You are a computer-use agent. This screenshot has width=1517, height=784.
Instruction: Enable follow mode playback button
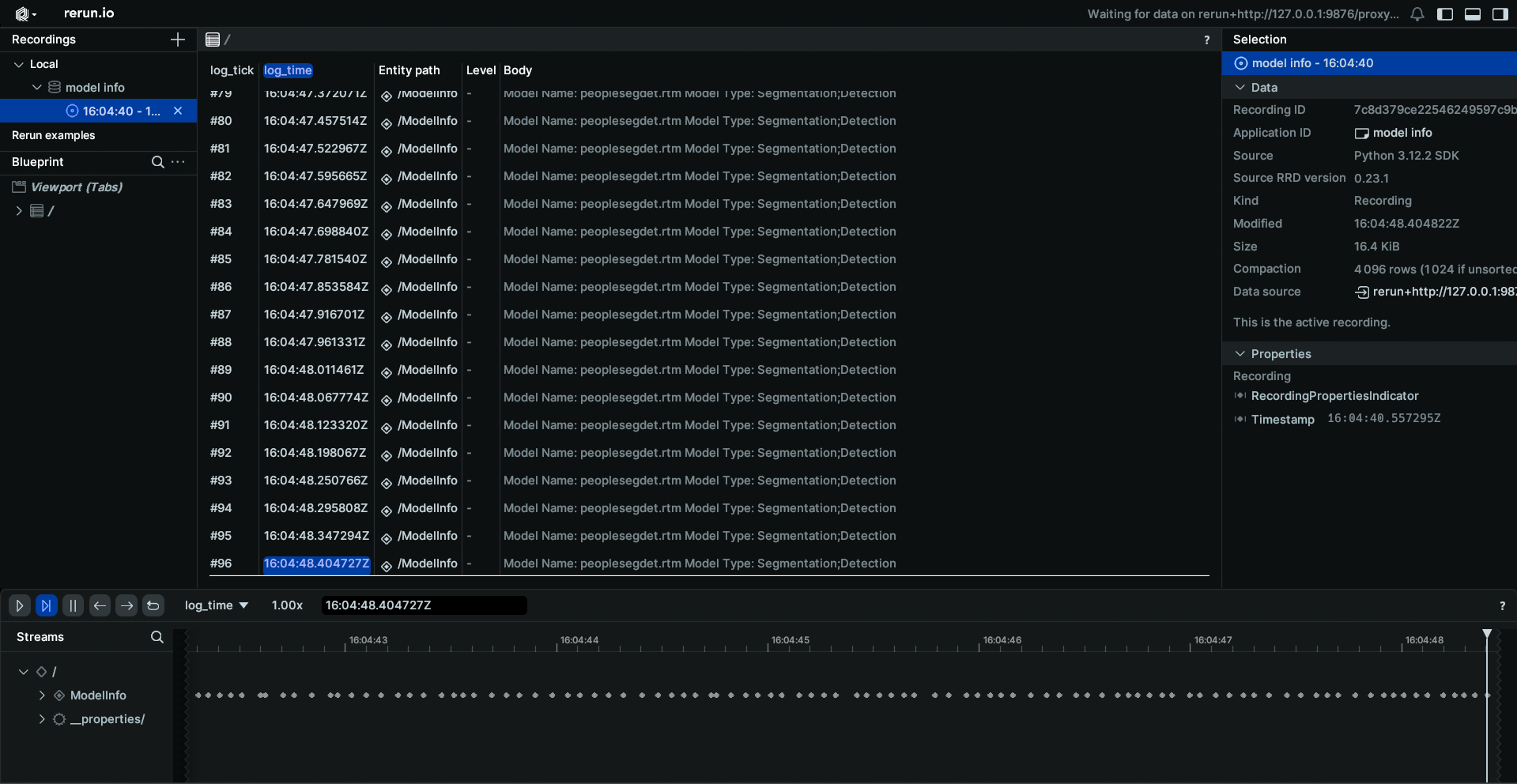point(47,605)
